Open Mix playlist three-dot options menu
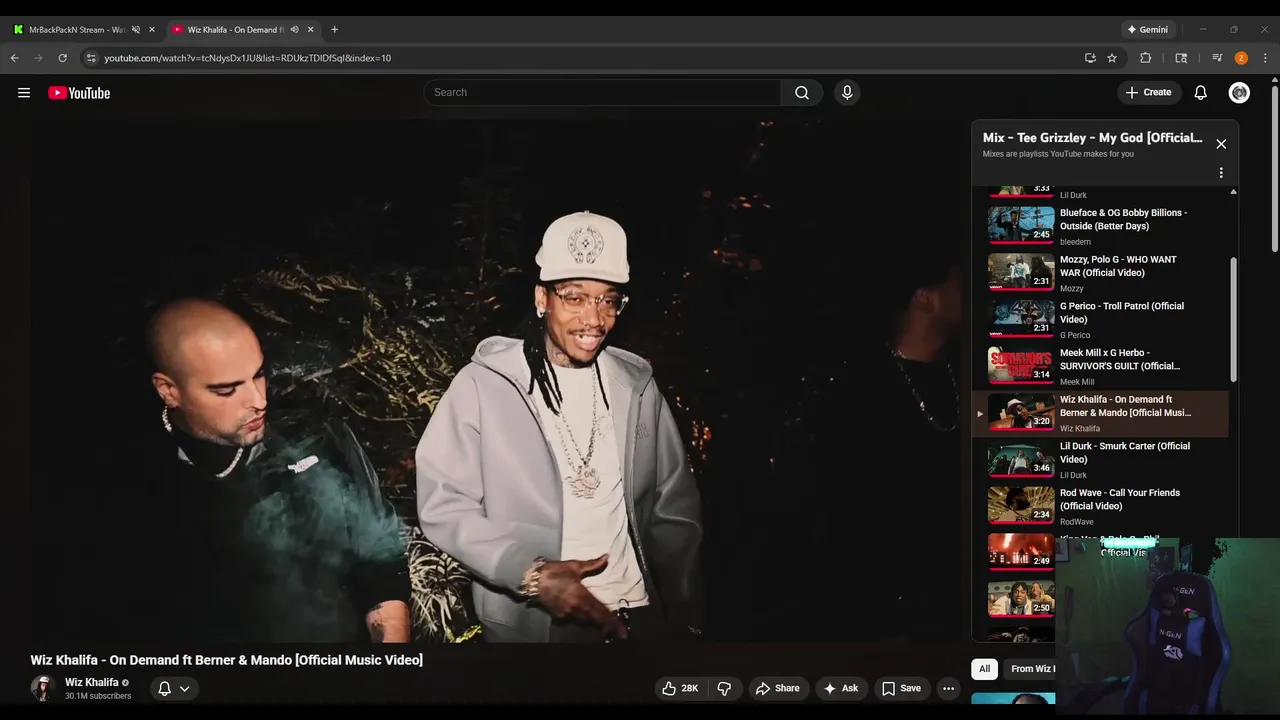1280x720 pixels. 1221,173
